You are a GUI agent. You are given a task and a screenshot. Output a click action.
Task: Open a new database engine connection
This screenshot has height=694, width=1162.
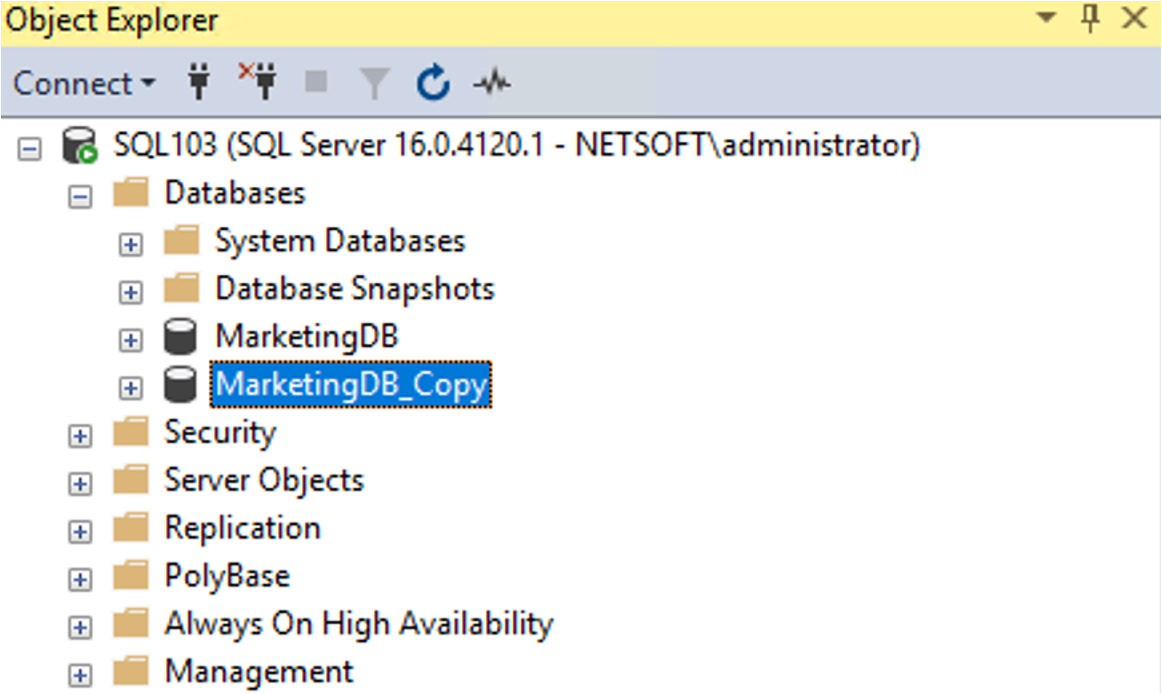(198, 84)
